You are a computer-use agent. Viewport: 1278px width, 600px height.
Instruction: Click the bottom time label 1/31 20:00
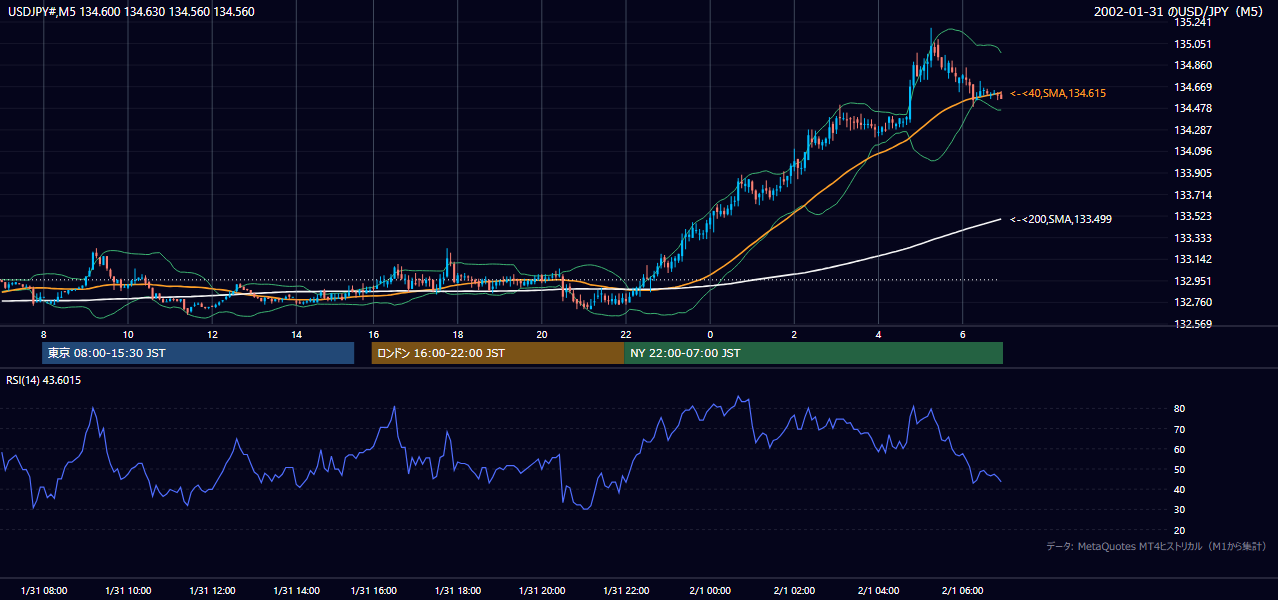541,591
